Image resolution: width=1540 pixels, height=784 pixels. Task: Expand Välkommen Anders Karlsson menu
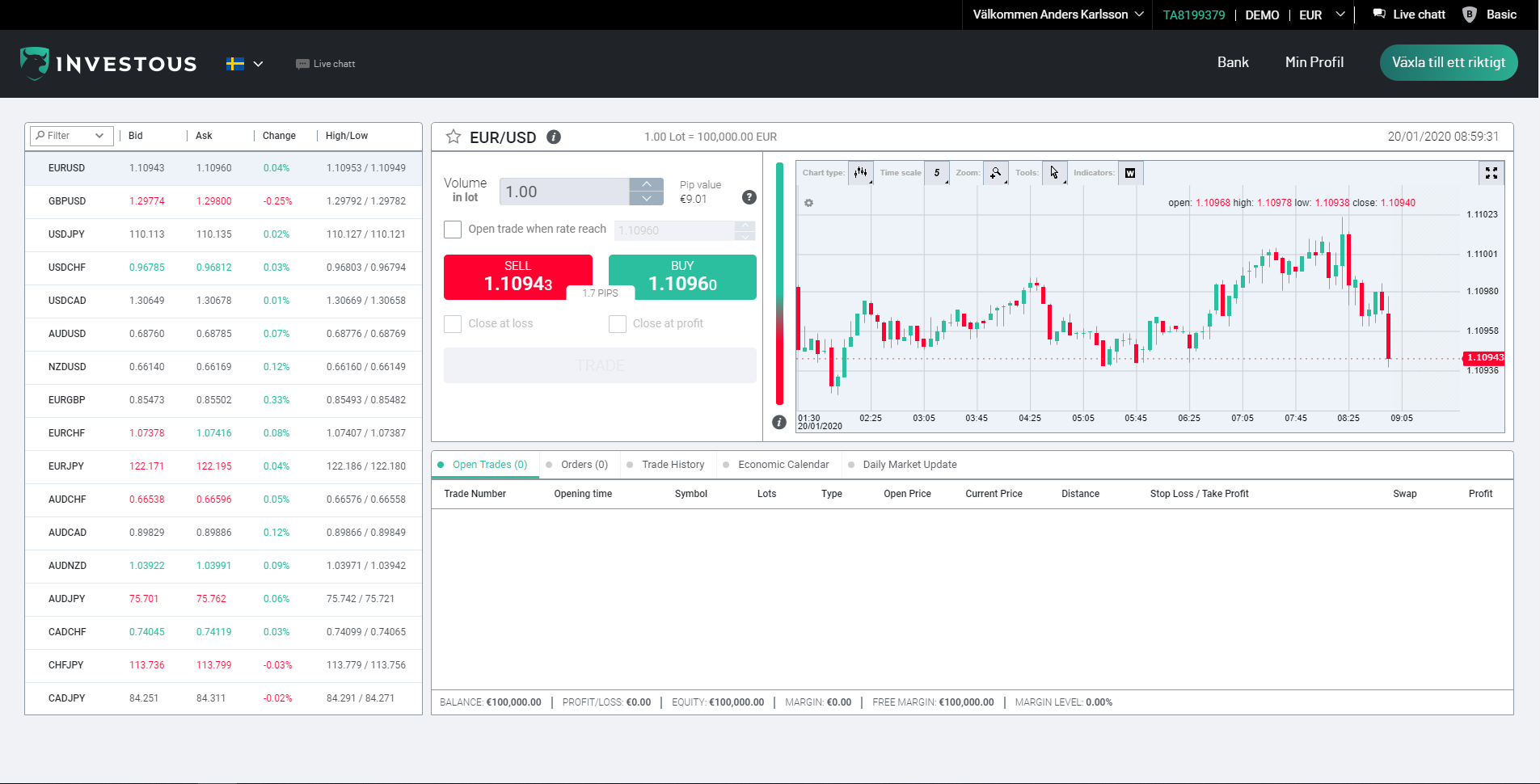tap(1058, 15)
